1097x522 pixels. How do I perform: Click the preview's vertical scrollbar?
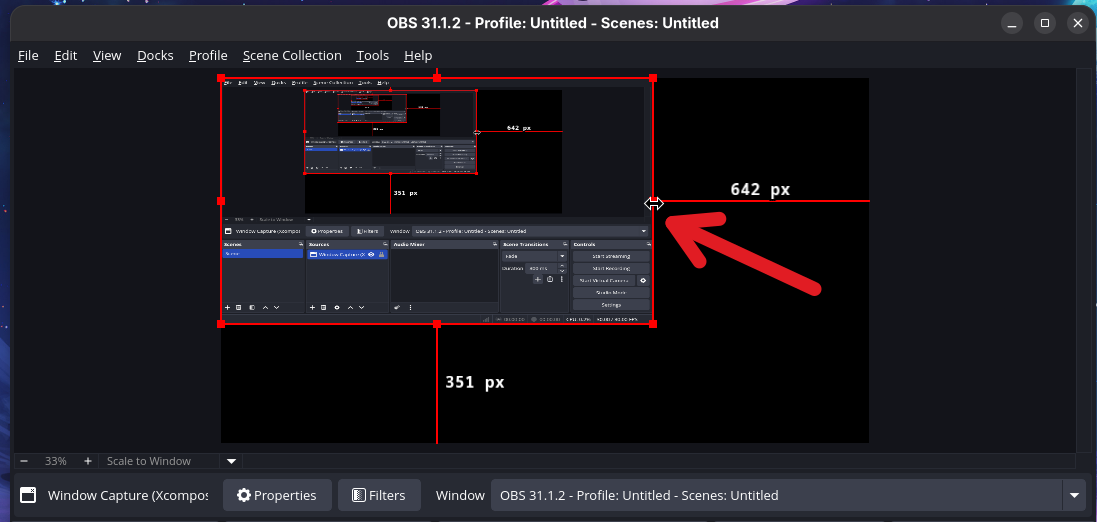(x=1084, y=260)
